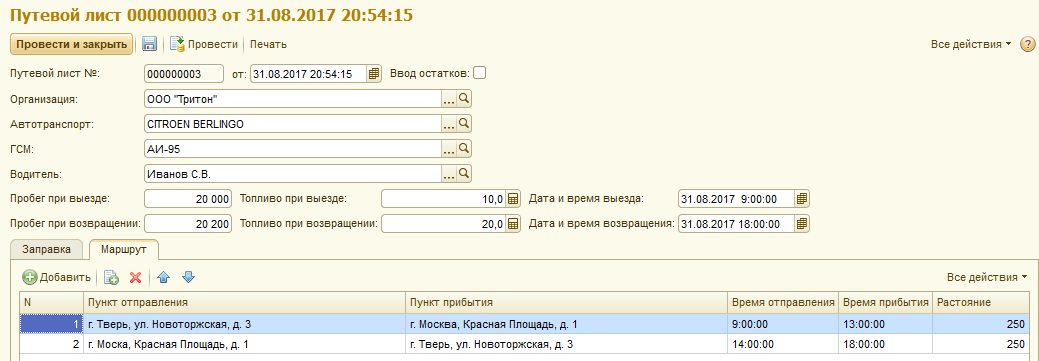This screenshot has height=361, width=1039.
Task: Copy the selected route row icon
Action: (x=111, y=277)
